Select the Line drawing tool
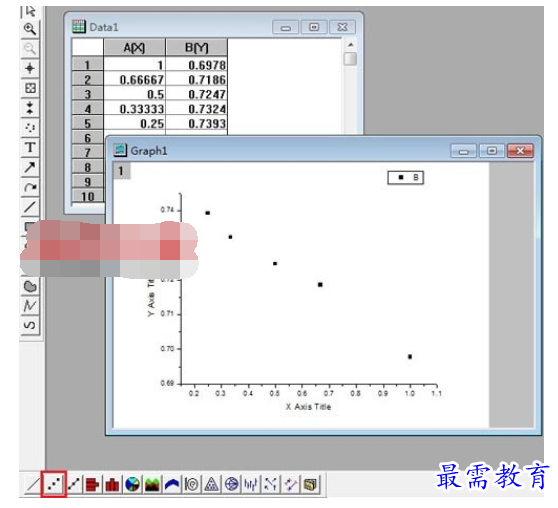Viewport: 558px width, 508px height. (x=30, y=207)
